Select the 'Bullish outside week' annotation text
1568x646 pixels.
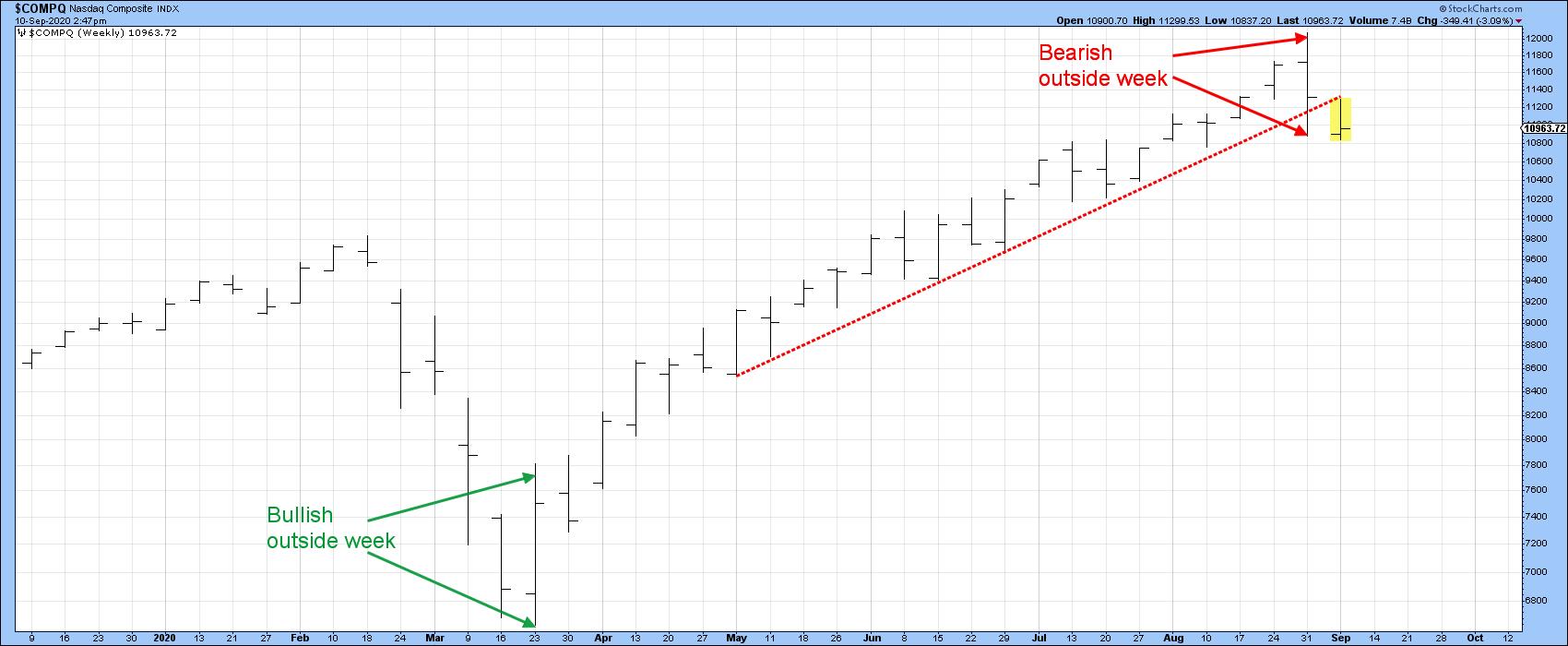(330, 528)
